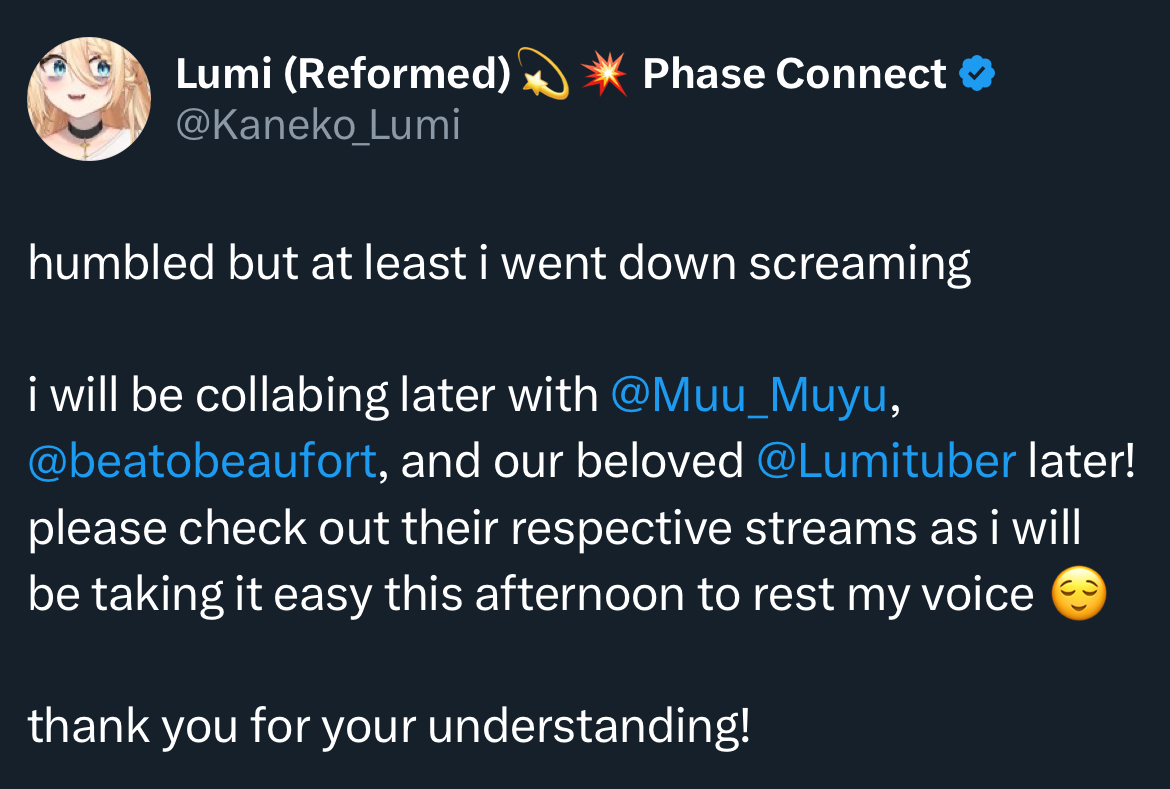Open Lumi's profile avatar picture
1170x789 pixels.
(89, 99)
